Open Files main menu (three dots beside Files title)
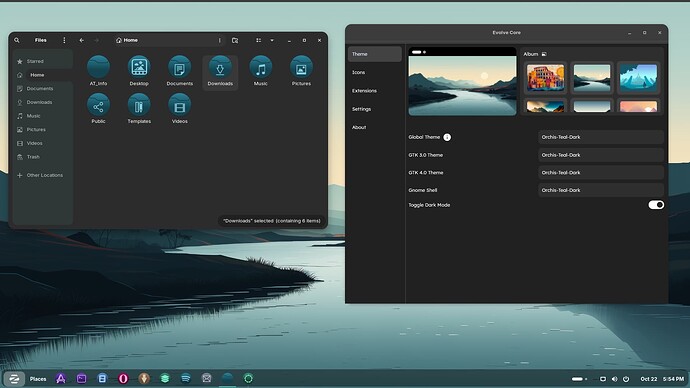690x388 pixels. pos(64,40)
